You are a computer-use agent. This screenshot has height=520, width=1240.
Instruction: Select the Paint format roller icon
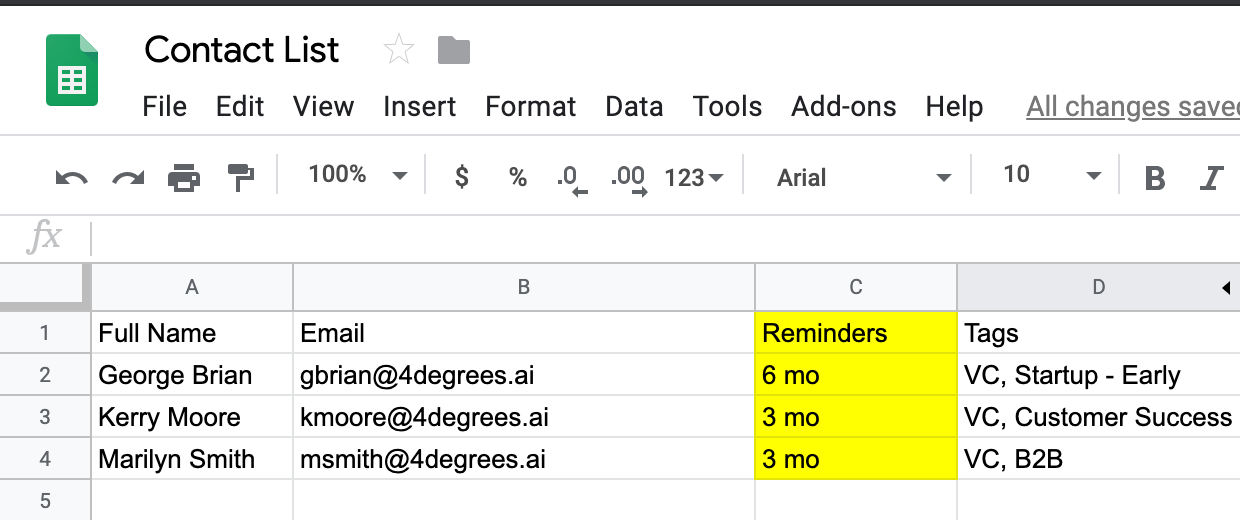pyautogui.click(x=241, y=178)
